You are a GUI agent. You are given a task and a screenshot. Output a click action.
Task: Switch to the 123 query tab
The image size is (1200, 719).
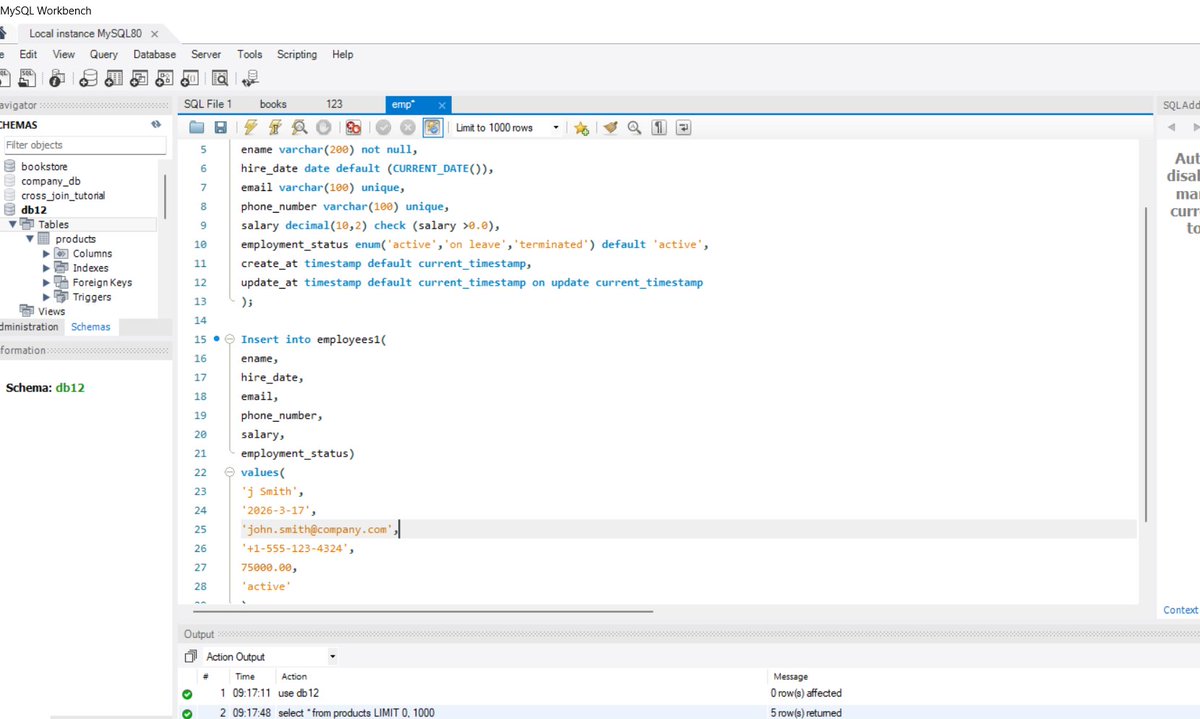click(x=334, y=104)
